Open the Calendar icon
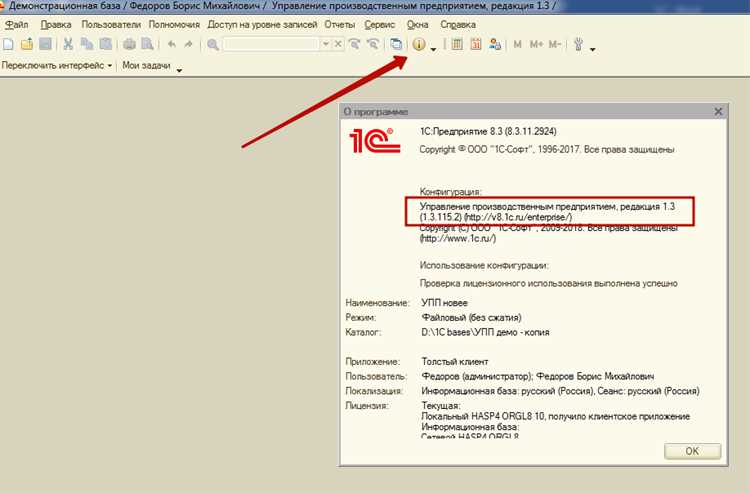This screenshot has height=493, width=750. [475, 44]
